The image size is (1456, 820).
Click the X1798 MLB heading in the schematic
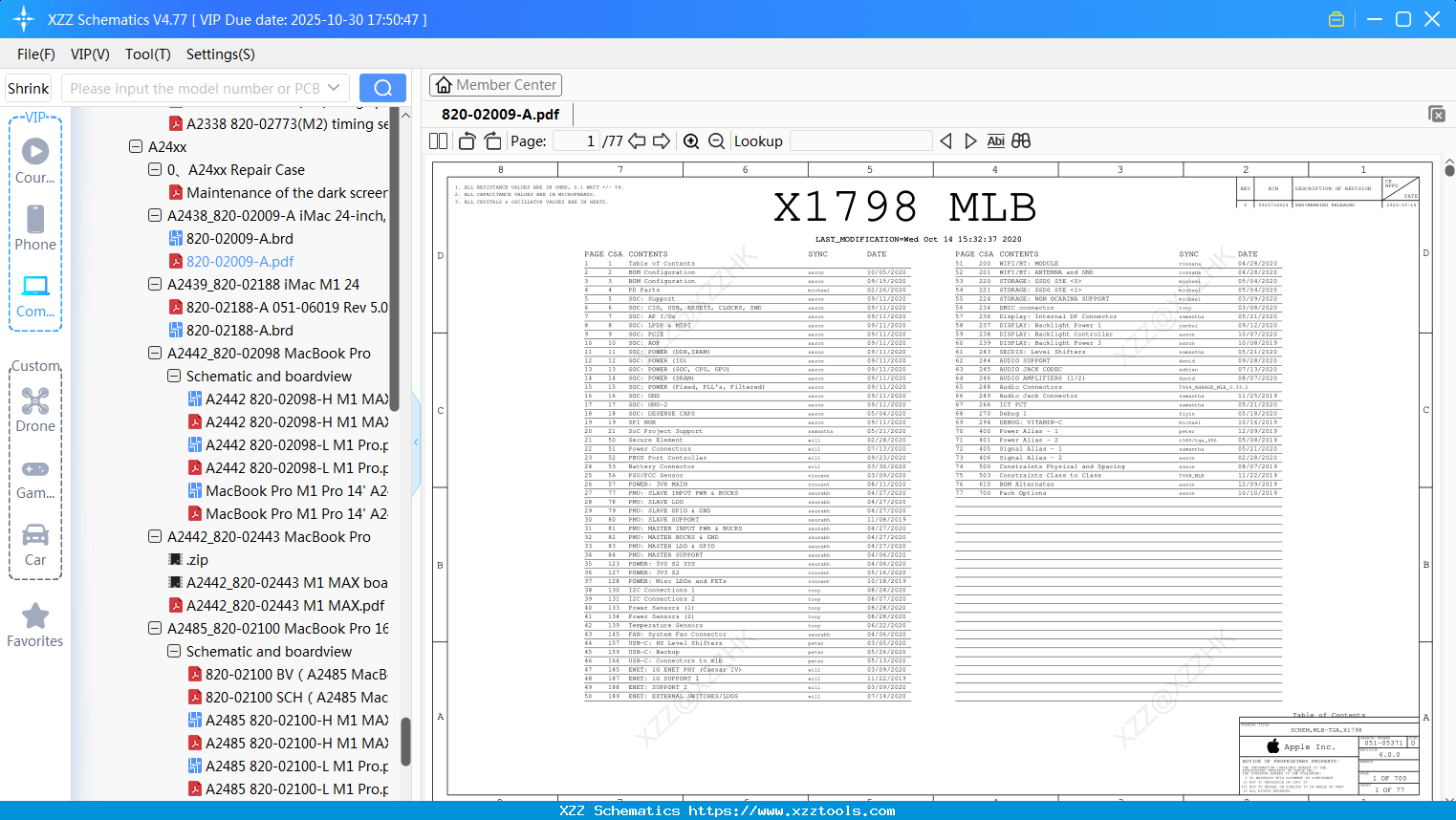point(904,207)
